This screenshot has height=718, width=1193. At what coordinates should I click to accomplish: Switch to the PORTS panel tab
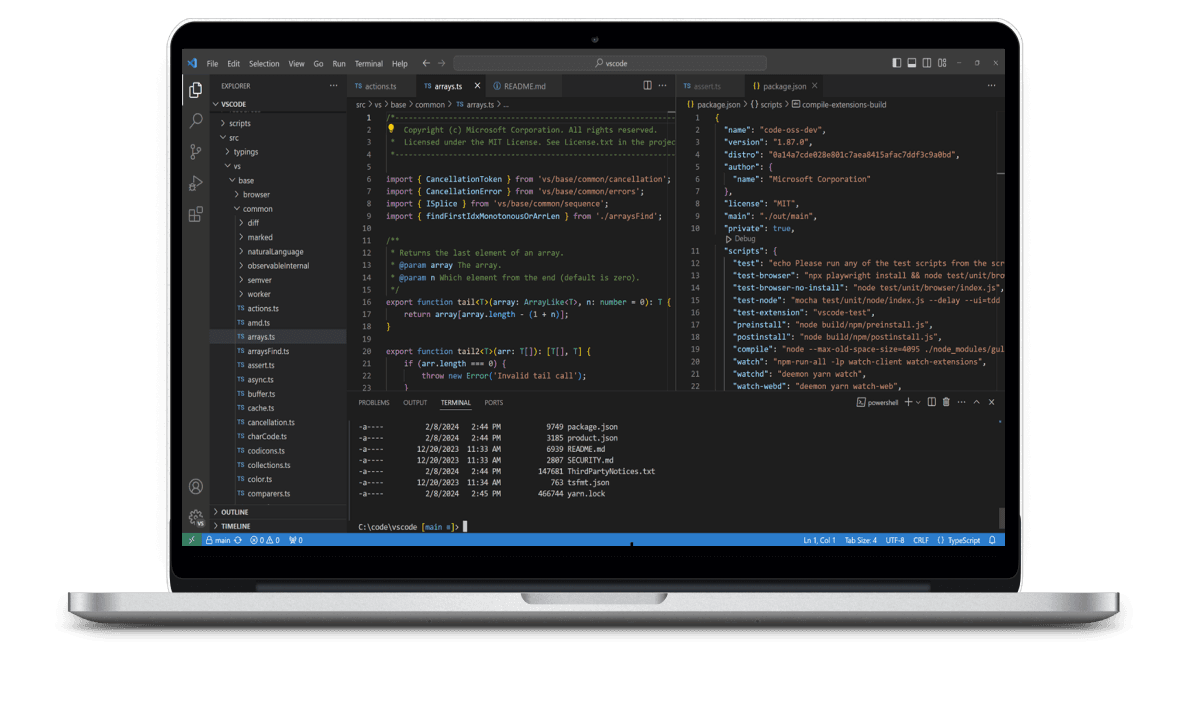coord(494,402)
